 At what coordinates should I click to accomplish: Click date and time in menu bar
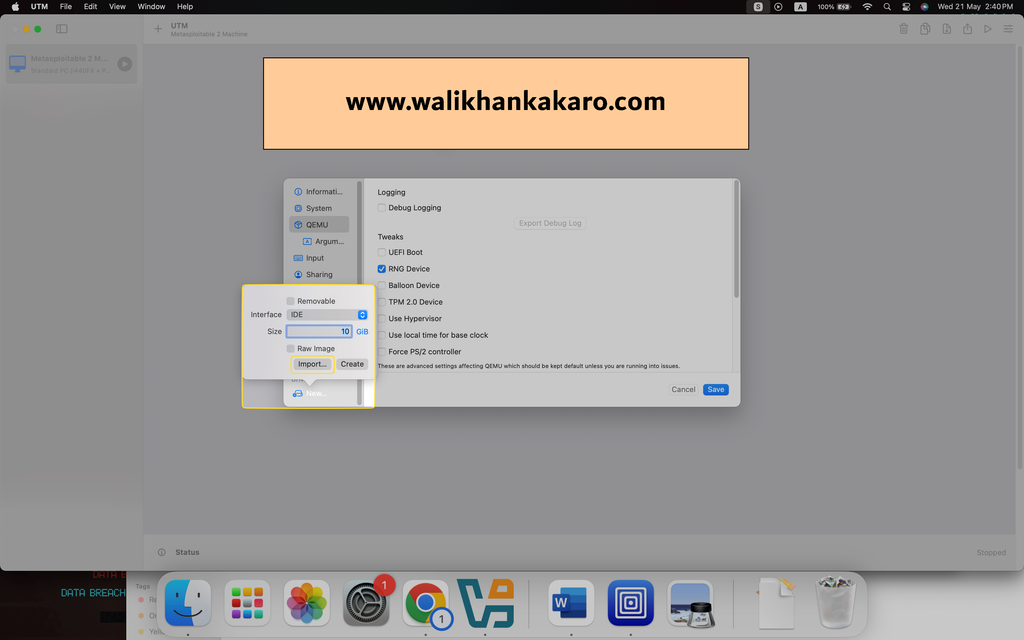975,7
